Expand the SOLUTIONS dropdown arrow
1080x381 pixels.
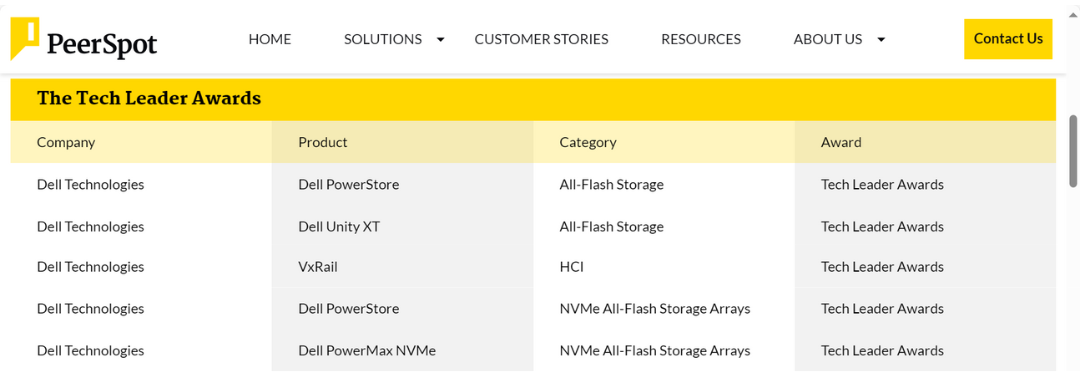tap(441, 39)
